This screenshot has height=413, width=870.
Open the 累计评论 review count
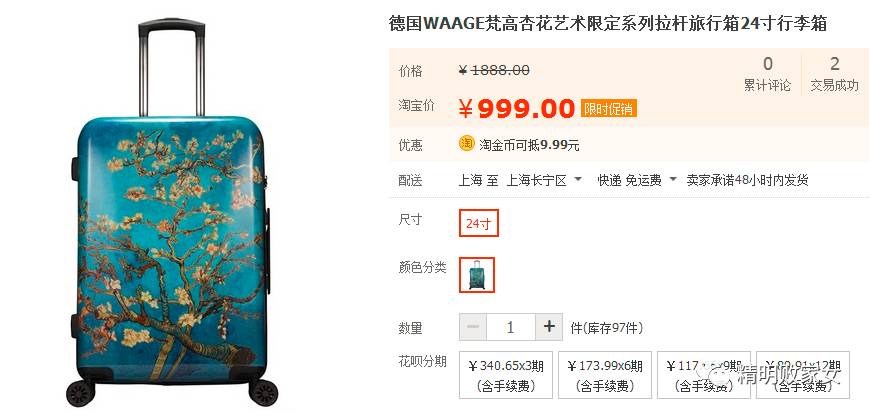pyautogui.click(x=767, y=74)
